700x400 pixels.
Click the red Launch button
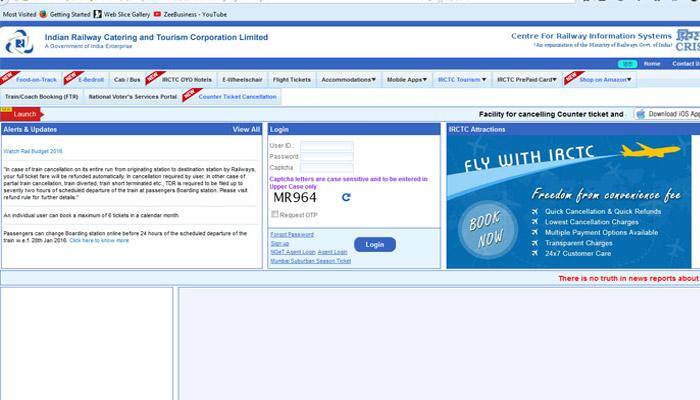pos(21,114)
